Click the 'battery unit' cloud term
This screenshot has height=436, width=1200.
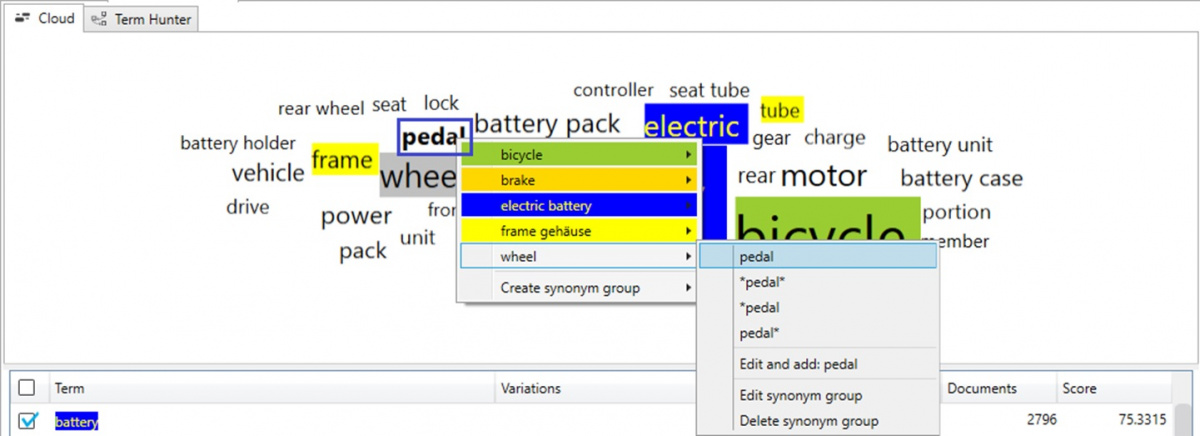tap(940, 145)
